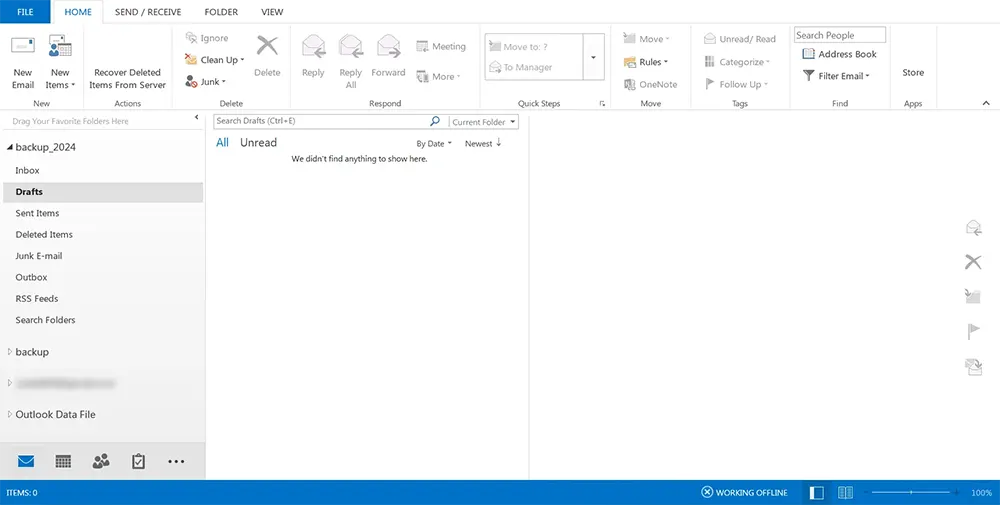Screen dimensions: 1000x505
Task: Switch to Mail view icon
Action: pyautogui.click(x=26, y=461)
